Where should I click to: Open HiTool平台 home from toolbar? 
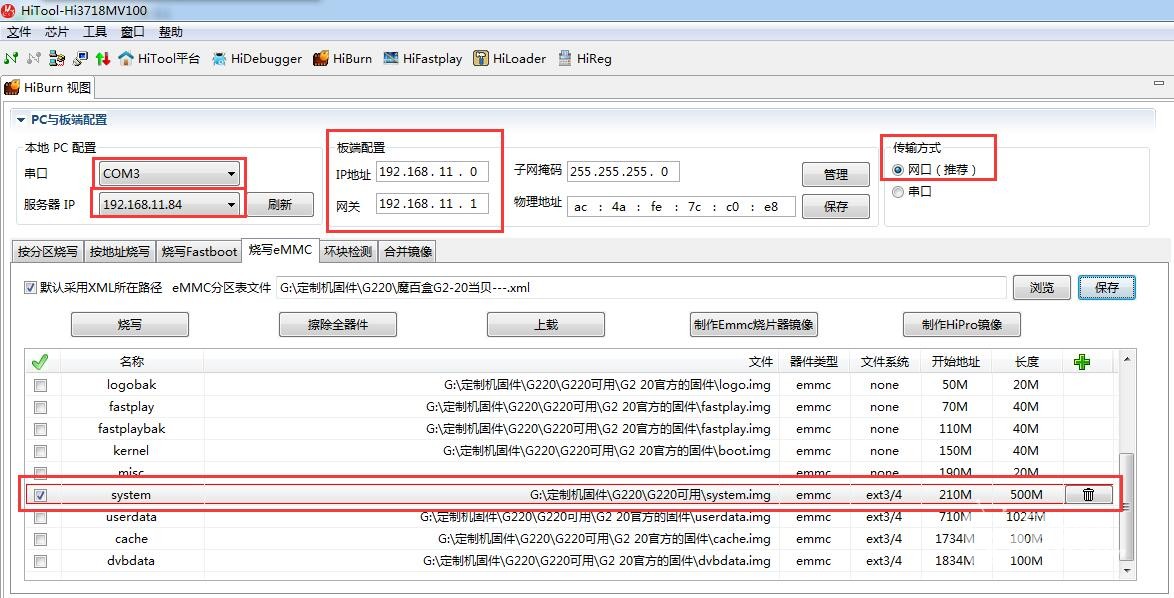point(159,58)
